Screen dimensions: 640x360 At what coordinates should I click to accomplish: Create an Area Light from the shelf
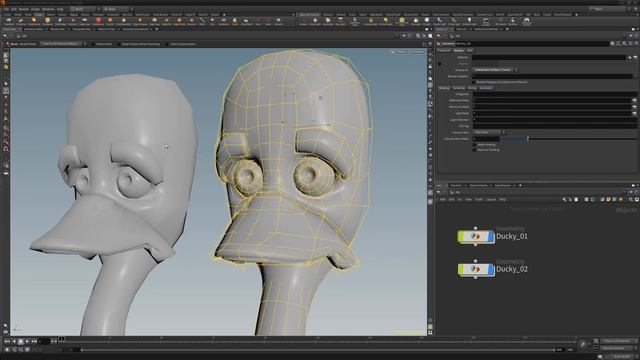point(340,21)
